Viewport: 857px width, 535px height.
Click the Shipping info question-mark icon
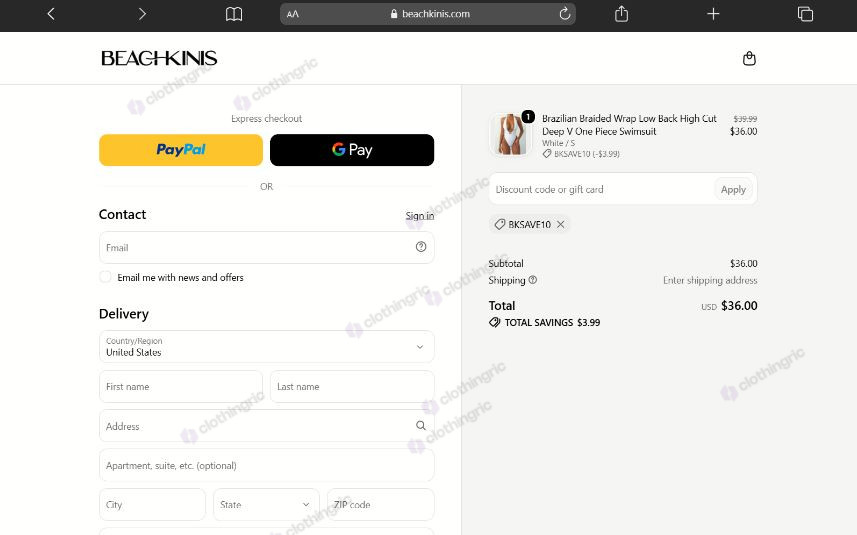pos(533,280)
